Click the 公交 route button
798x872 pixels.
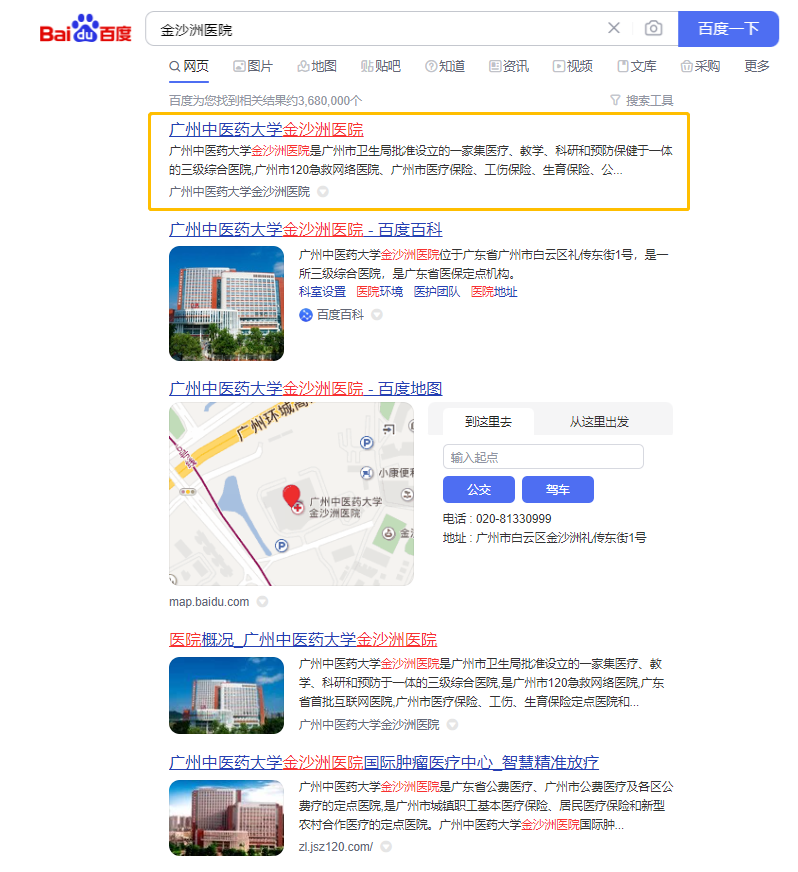click(x=479, y=489)
